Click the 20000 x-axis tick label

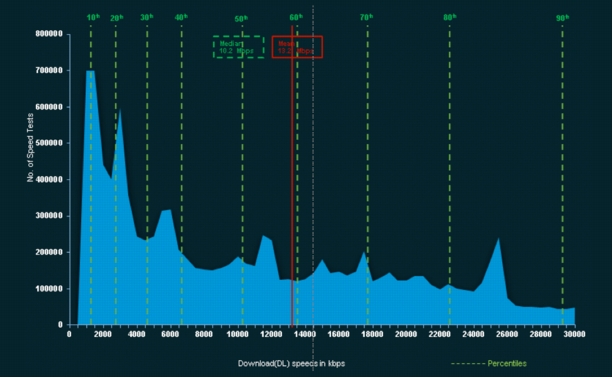click(x=406, y=334)
